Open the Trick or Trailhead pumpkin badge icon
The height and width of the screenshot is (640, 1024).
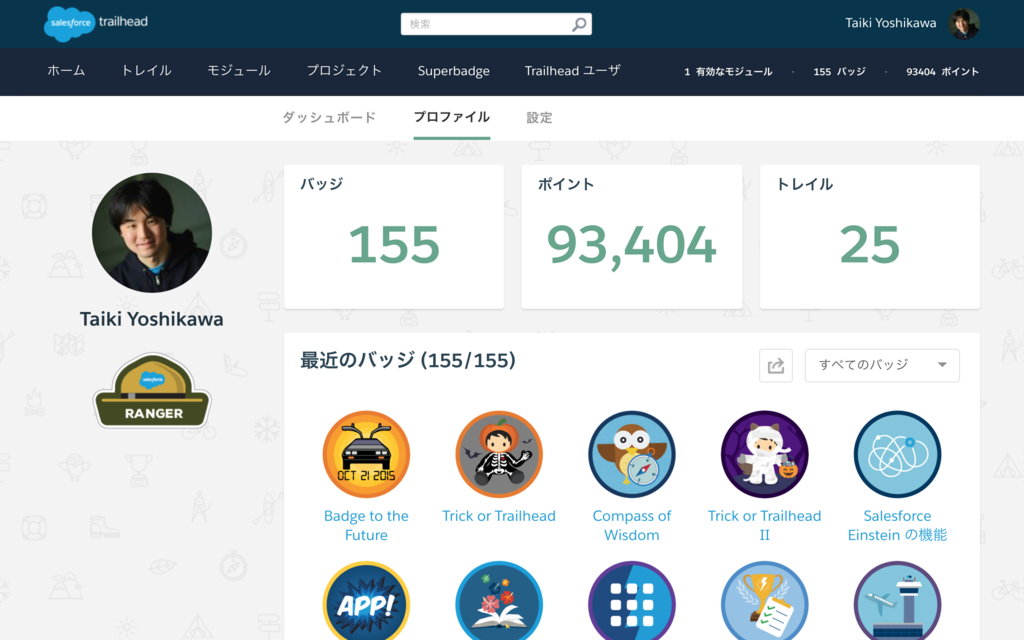click(499, 454)
